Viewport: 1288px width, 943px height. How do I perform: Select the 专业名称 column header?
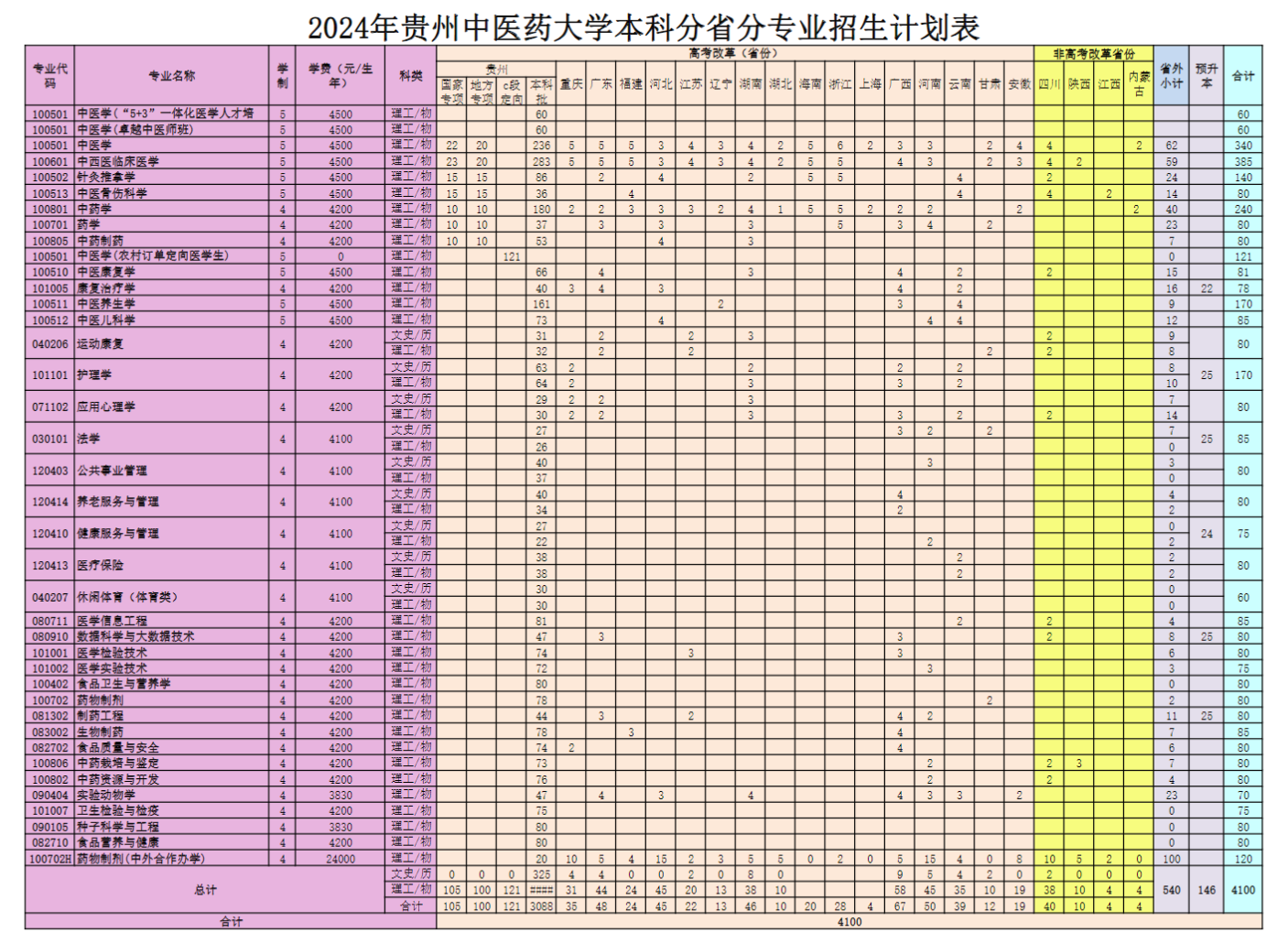172,76
